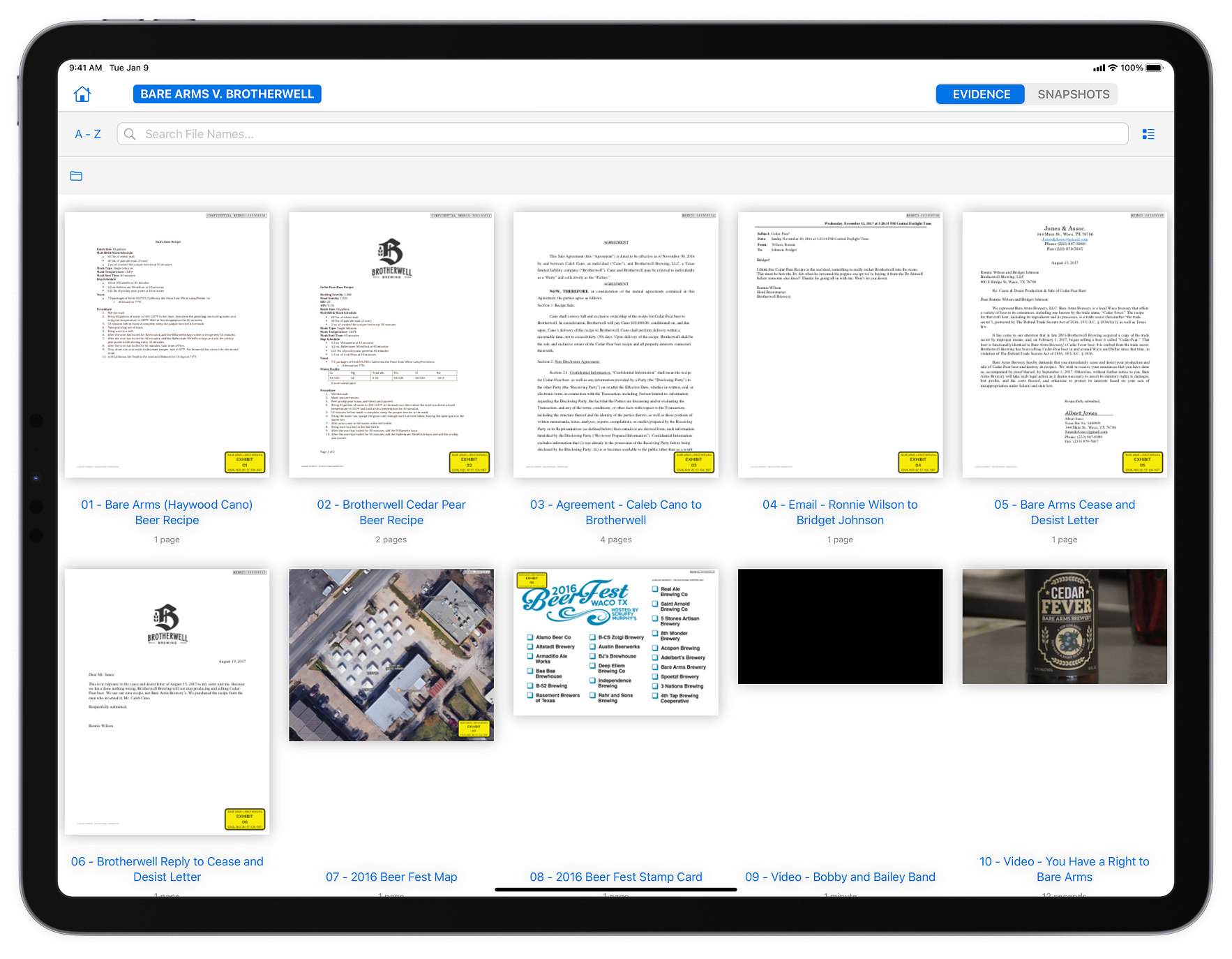
Task: Tap the Home icon
Action: [82, 94]
